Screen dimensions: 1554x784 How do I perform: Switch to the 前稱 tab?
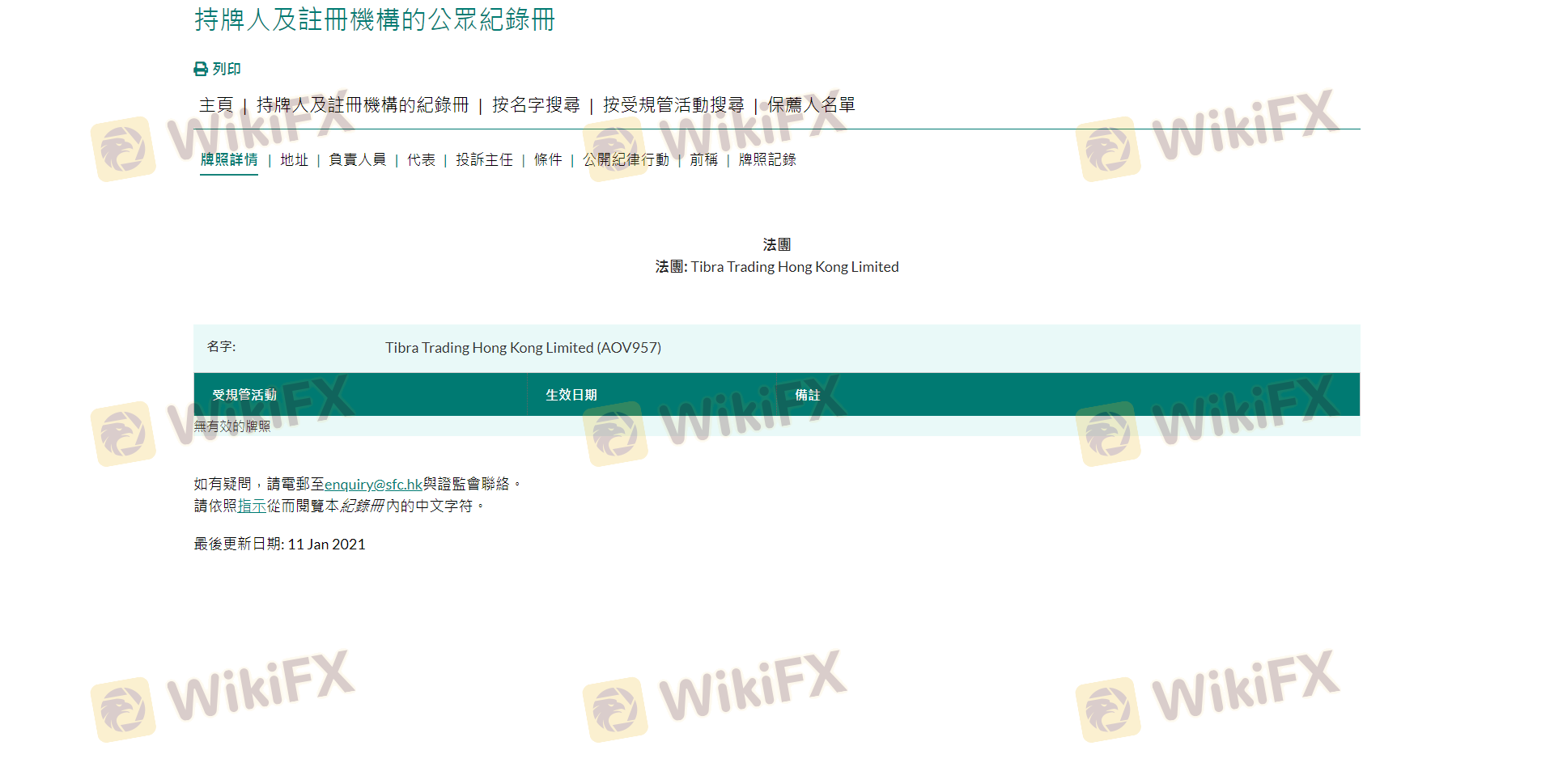pos(703,160)
